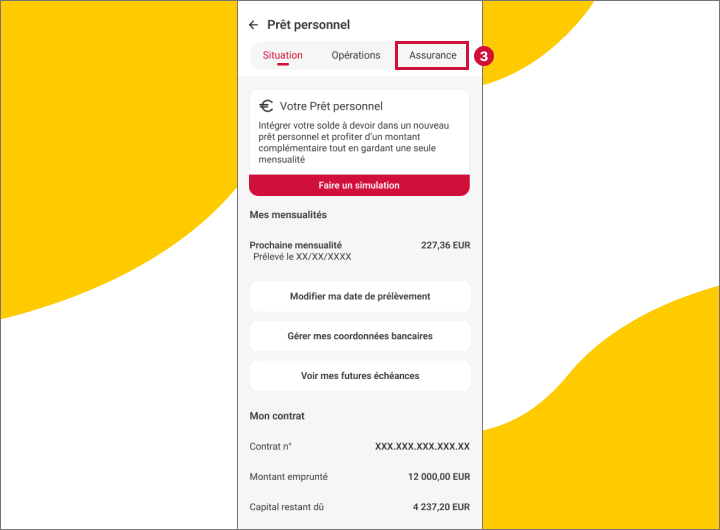Click the euro symbol icon
Viewport: 720px width, 530px height.
266,106
